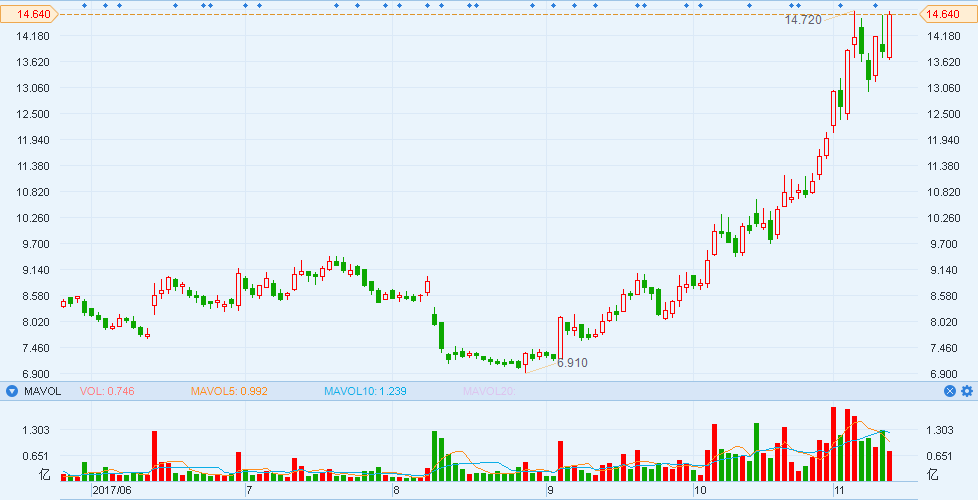
Task: Click the right 14.640 current price tag
Action: click(948, 14)
